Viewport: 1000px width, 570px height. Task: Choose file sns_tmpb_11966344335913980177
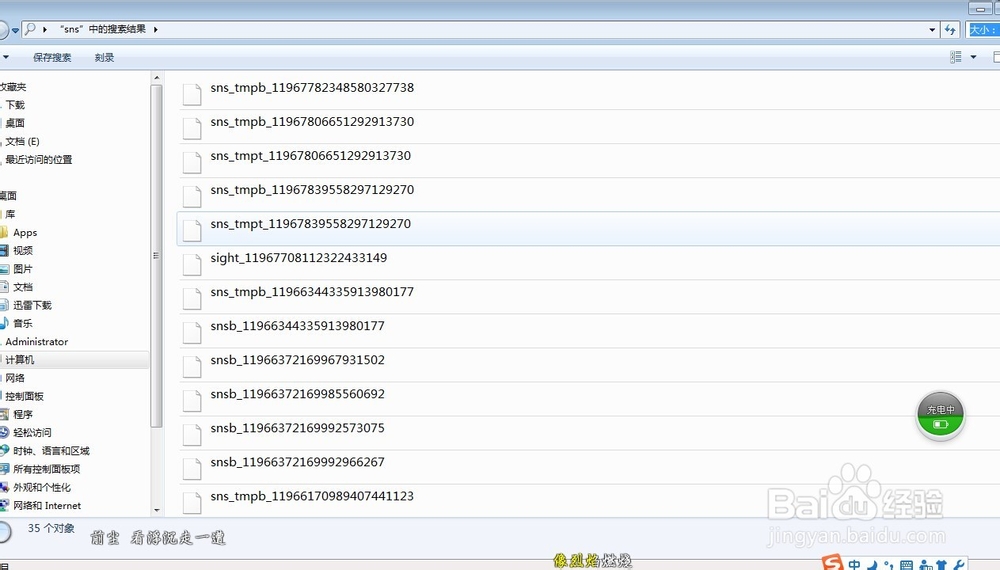click(x=312, y=292)
